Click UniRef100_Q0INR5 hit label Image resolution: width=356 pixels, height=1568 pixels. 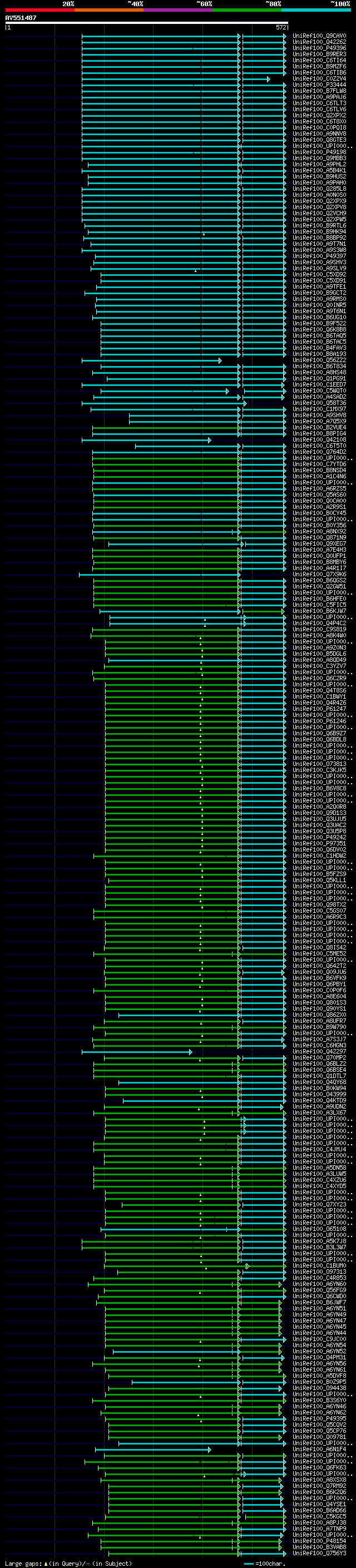[319, 305]
